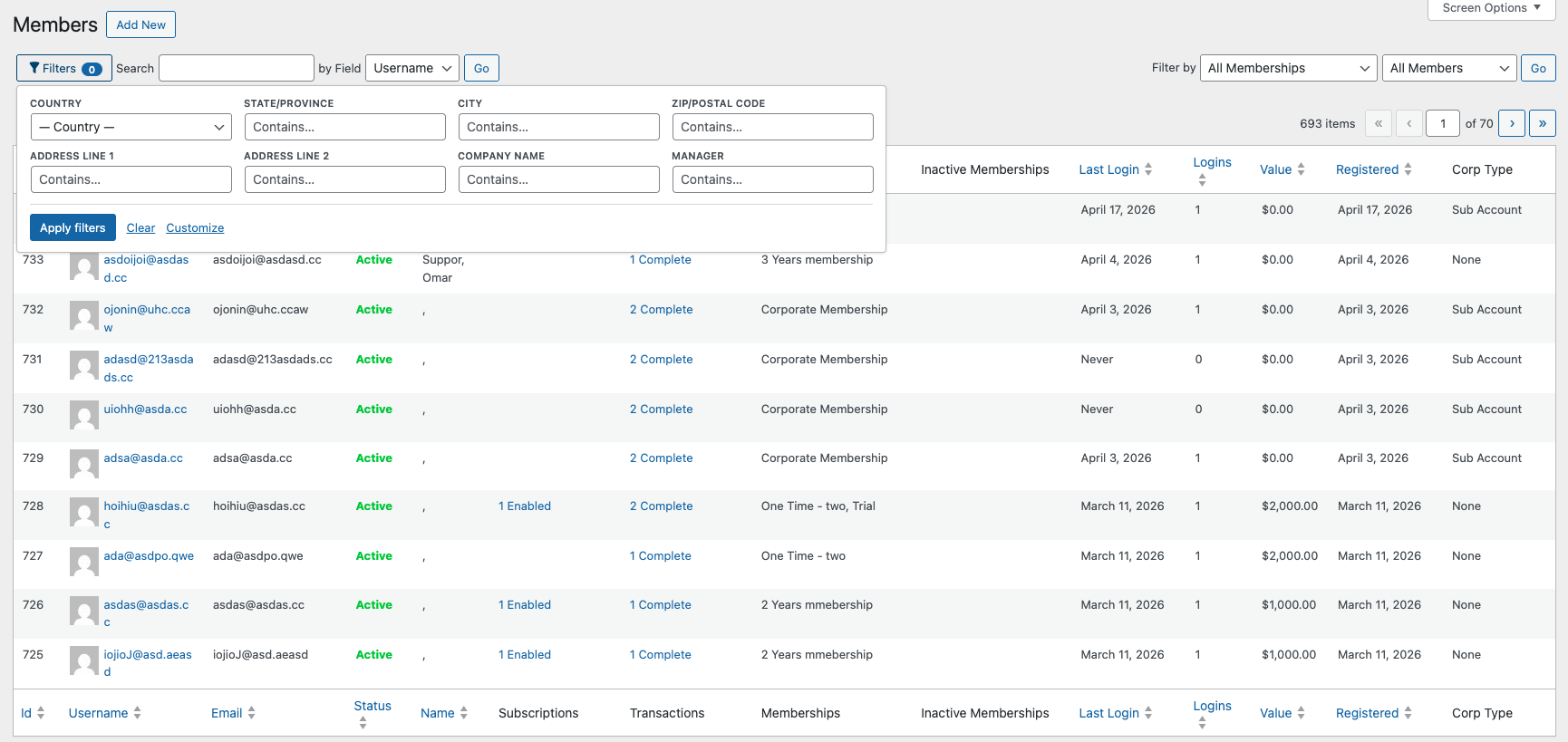Open 1 Complete transaction for member 733
Screen dimensions: 1568x742
click(661, 259)
